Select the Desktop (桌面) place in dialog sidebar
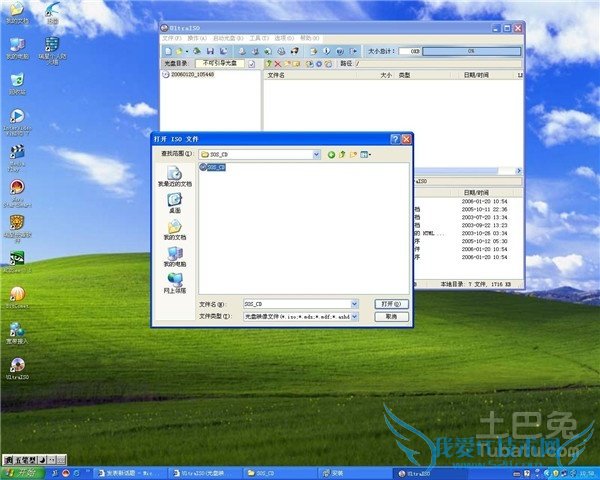The width and height of the screenshot is (600, 480). (175, 203)
